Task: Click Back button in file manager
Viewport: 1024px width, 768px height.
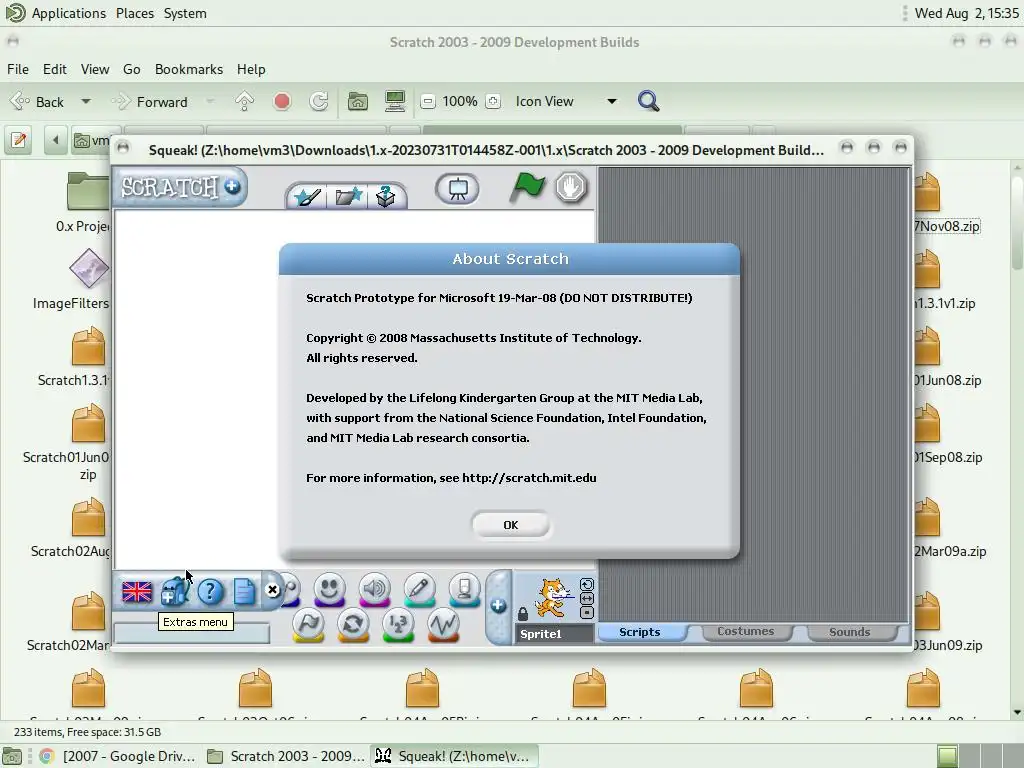Action: pyautogui.click(x=37, y=102)
